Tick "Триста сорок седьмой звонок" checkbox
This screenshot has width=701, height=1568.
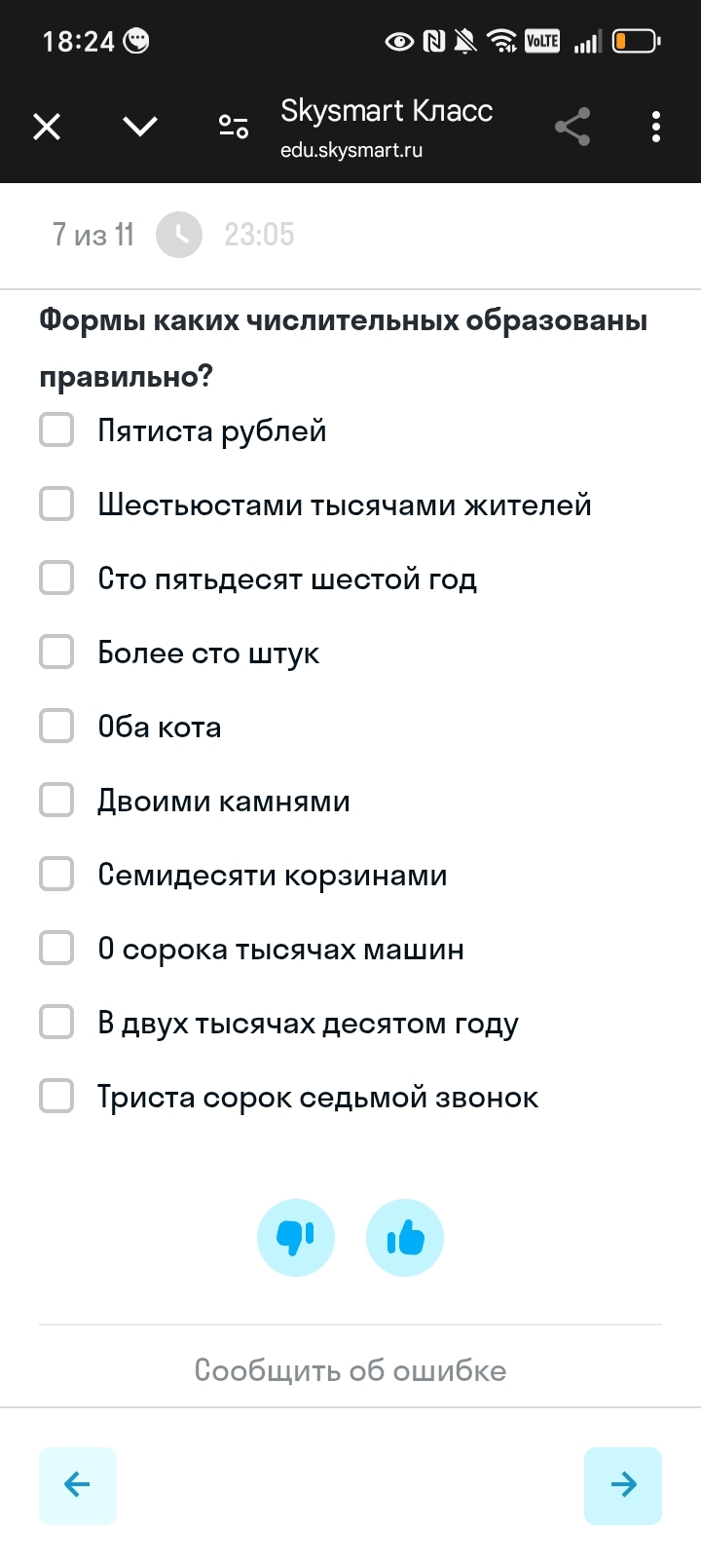tap(56, 1096)
